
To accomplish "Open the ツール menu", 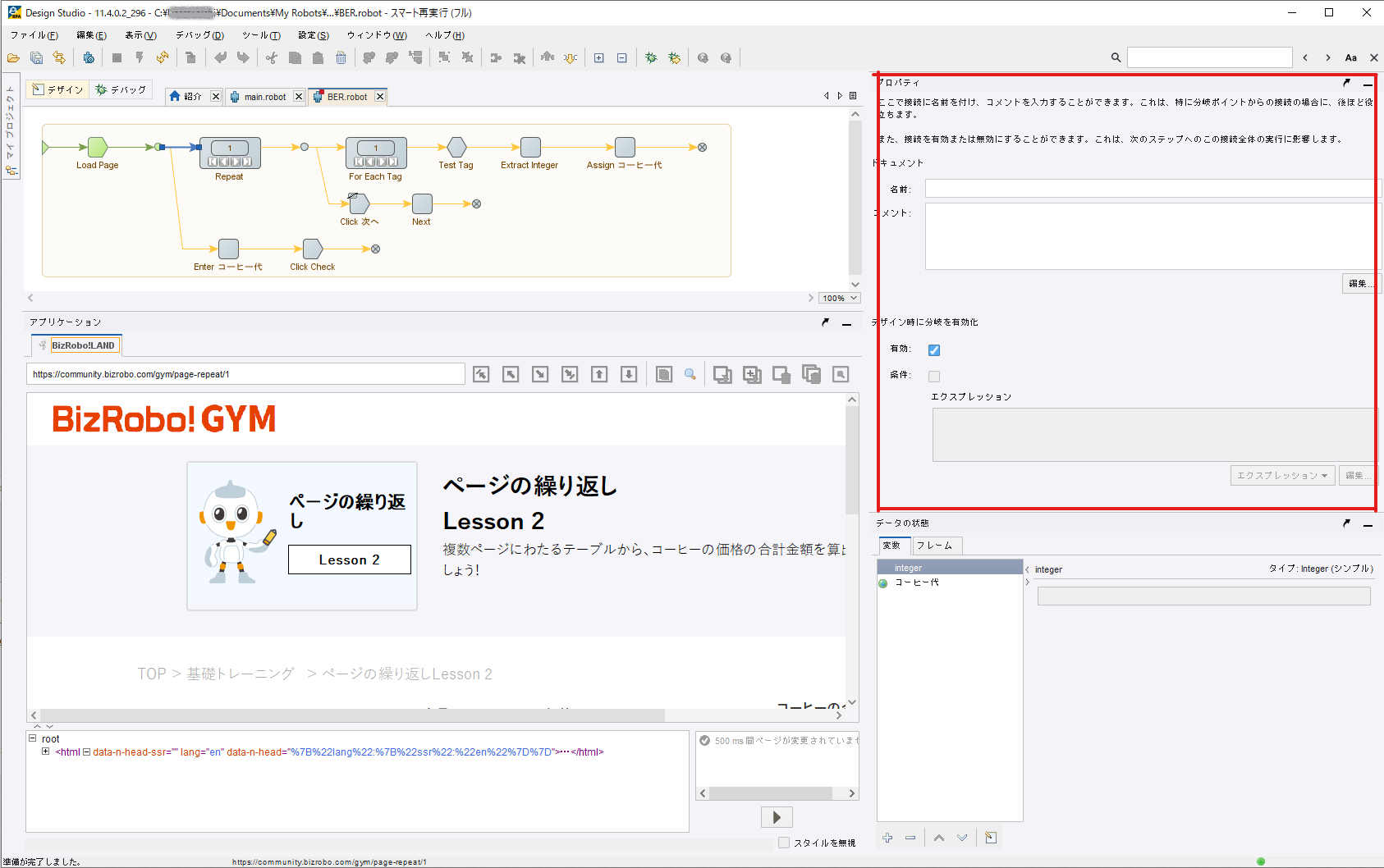I will coord(261,35).
